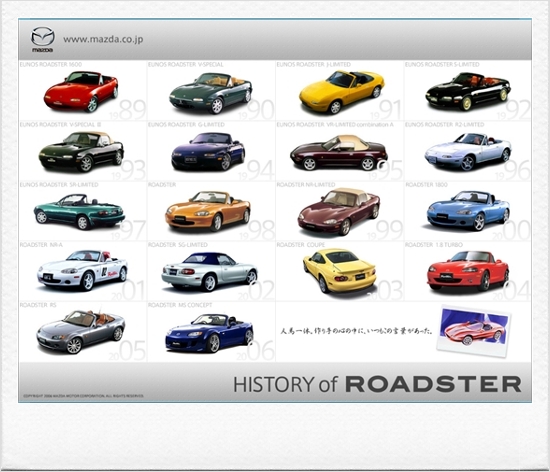Screen dimensions: 550x472
Task: Click the ROADSTER 1800 label
Action: pos(426,184)
